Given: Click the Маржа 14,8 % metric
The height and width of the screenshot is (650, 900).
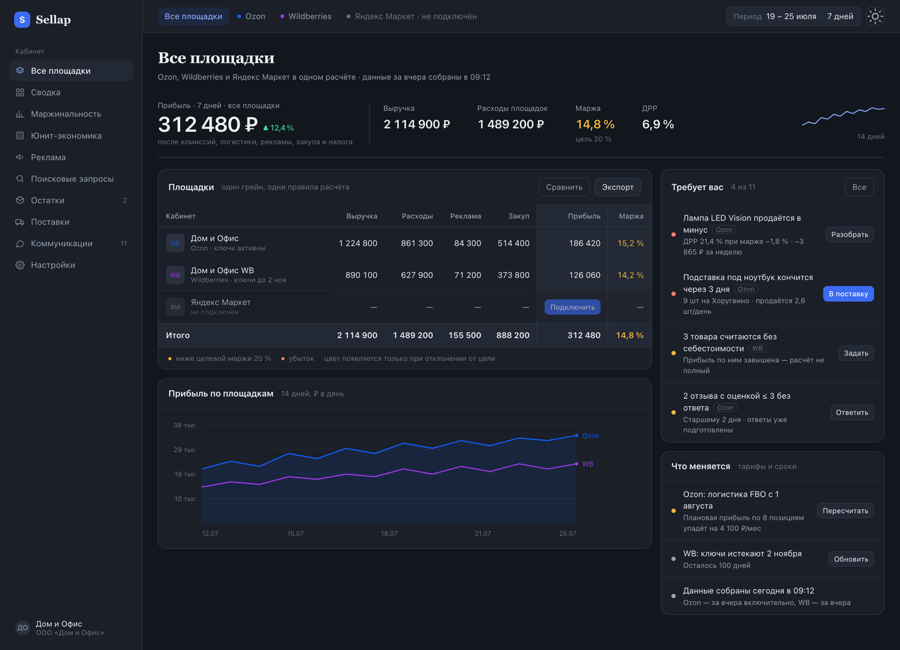Looking at the screenshot, I should (595, 124).
